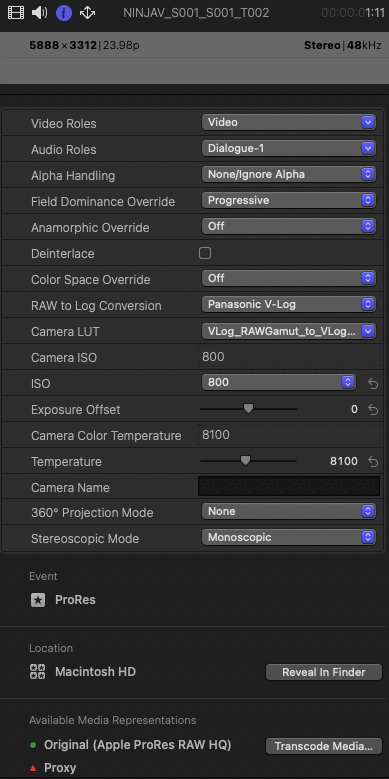This screenshot has height=779, width=389.
Task: Click the Exposure Offset value 0
Action: coord(354,409)
